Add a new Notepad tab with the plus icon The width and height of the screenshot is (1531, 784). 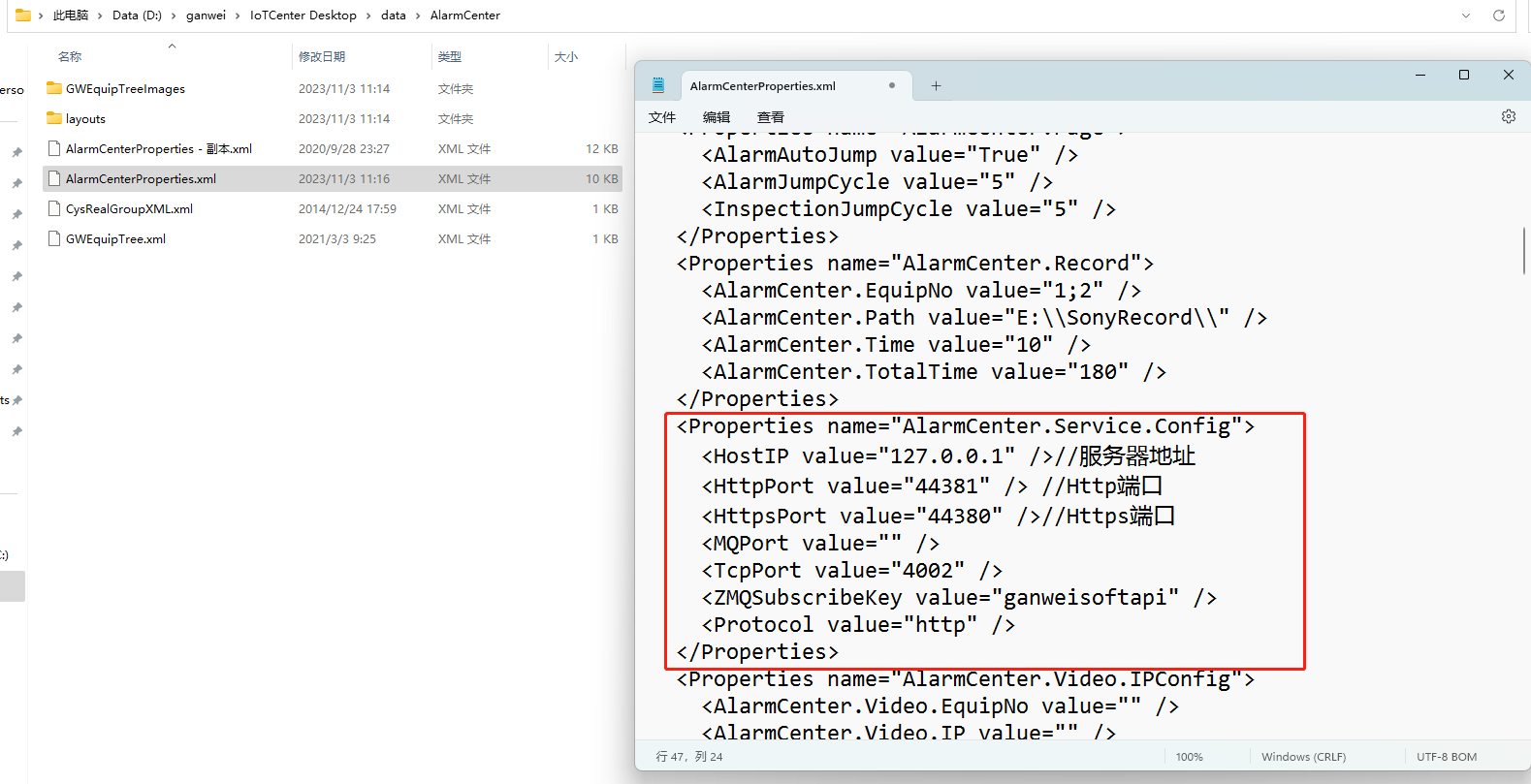[936, 86]
